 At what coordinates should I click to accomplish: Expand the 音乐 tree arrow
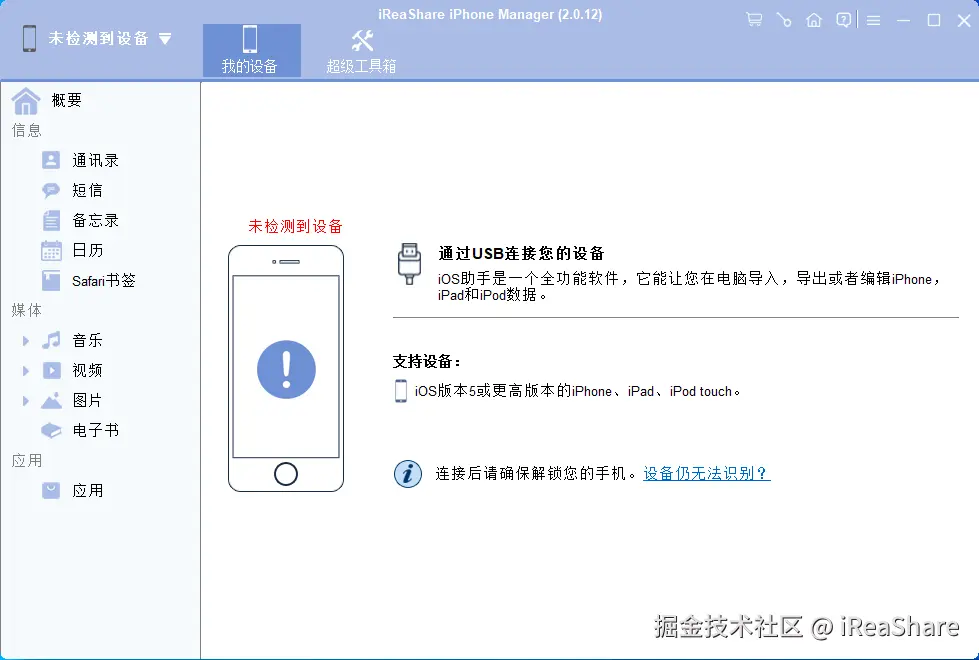pyautogui.click(x=26, y=340)
